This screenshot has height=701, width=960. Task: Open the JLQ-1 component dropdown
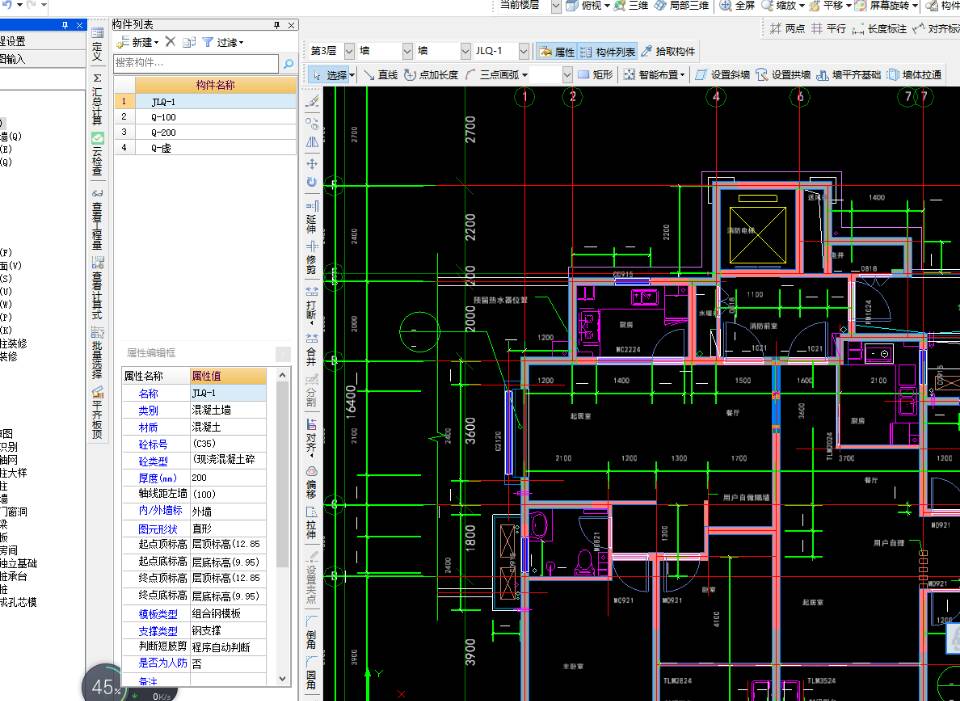click(x=524, y=51)
